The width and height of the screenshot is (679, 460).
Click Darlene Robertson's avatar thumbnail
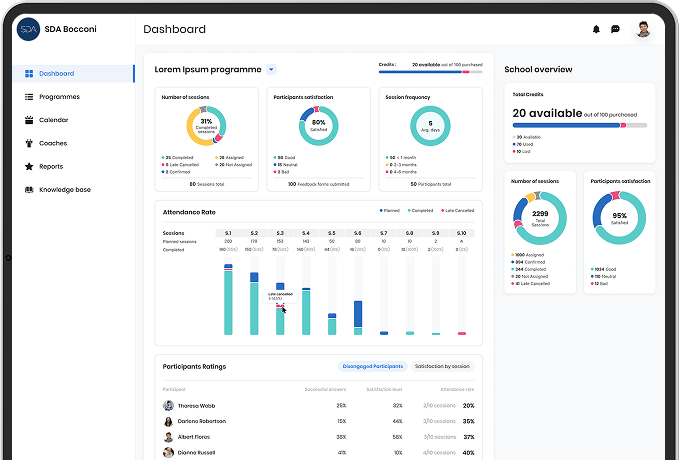point(168,422)
